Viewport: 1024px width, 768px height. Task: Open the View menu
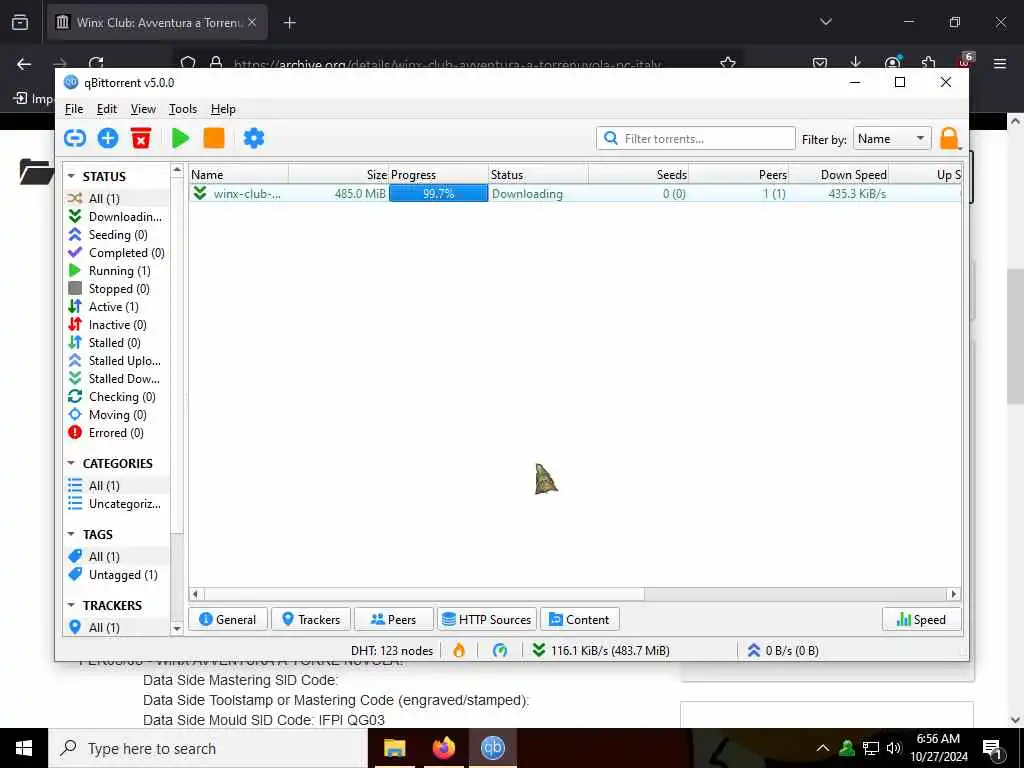pos(143,109)
